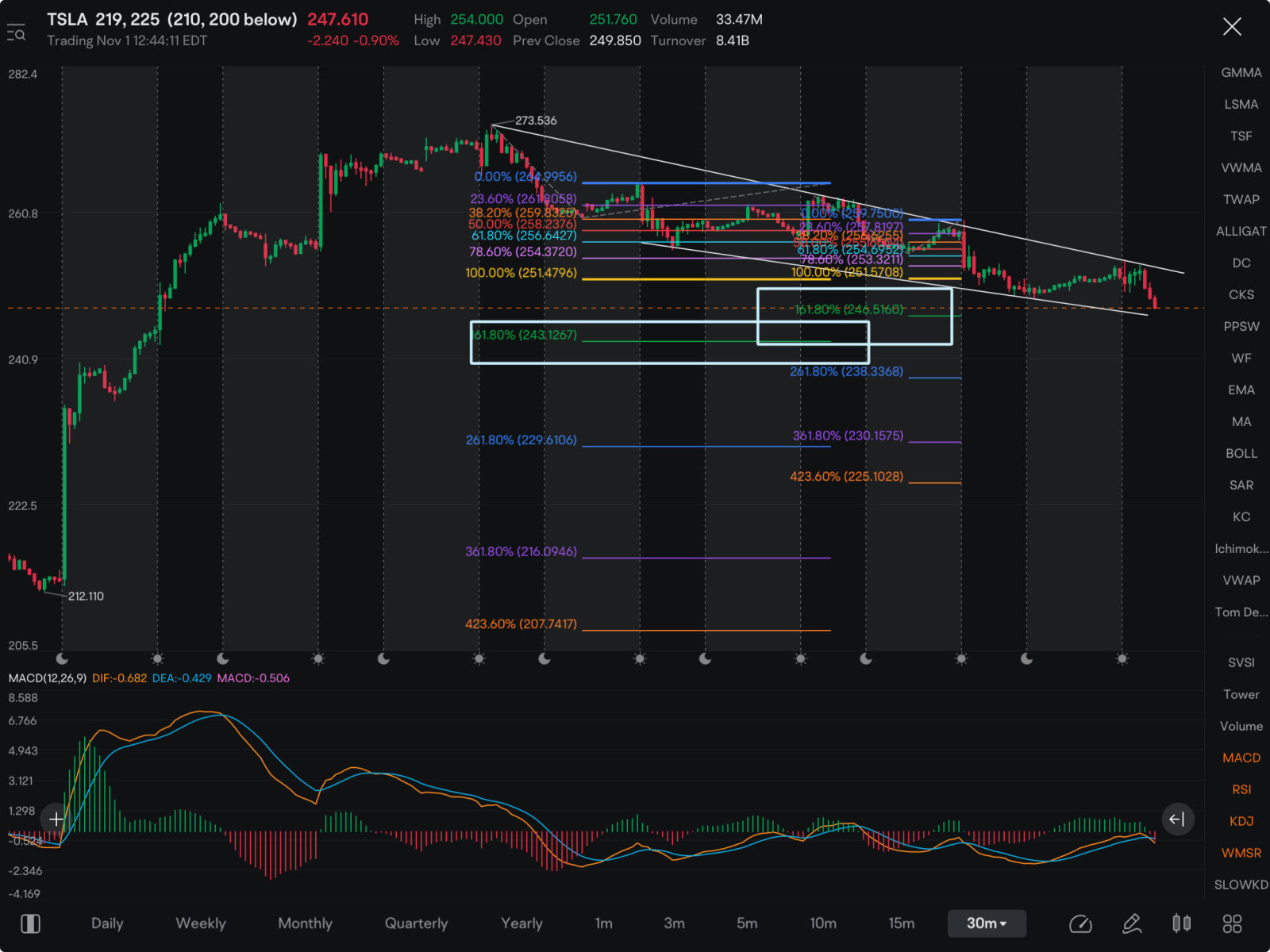Select the 261.80% (229.6106) Fibonacci label
Image resolution: width=1270 pixels, height=952 pixels.
point(521,440)
